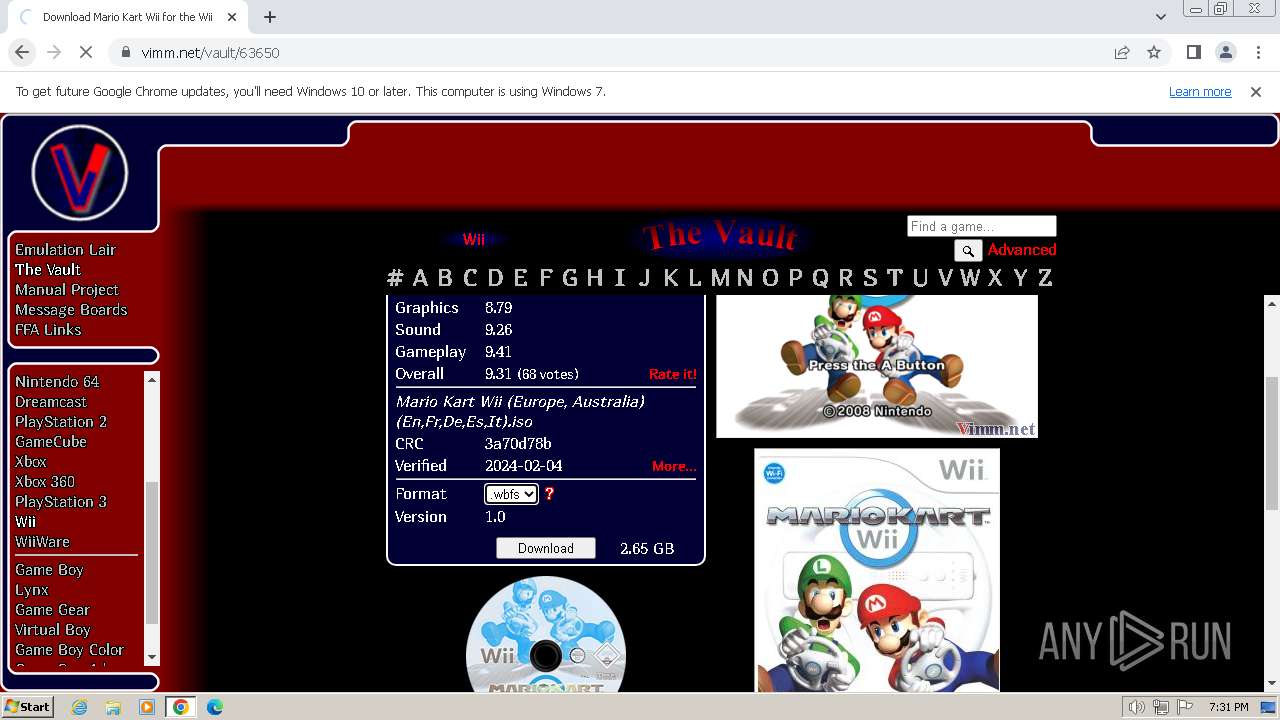Select Game Boy in the systems list
This screenshot has height=720, width=1280.
tap(49, 570)
